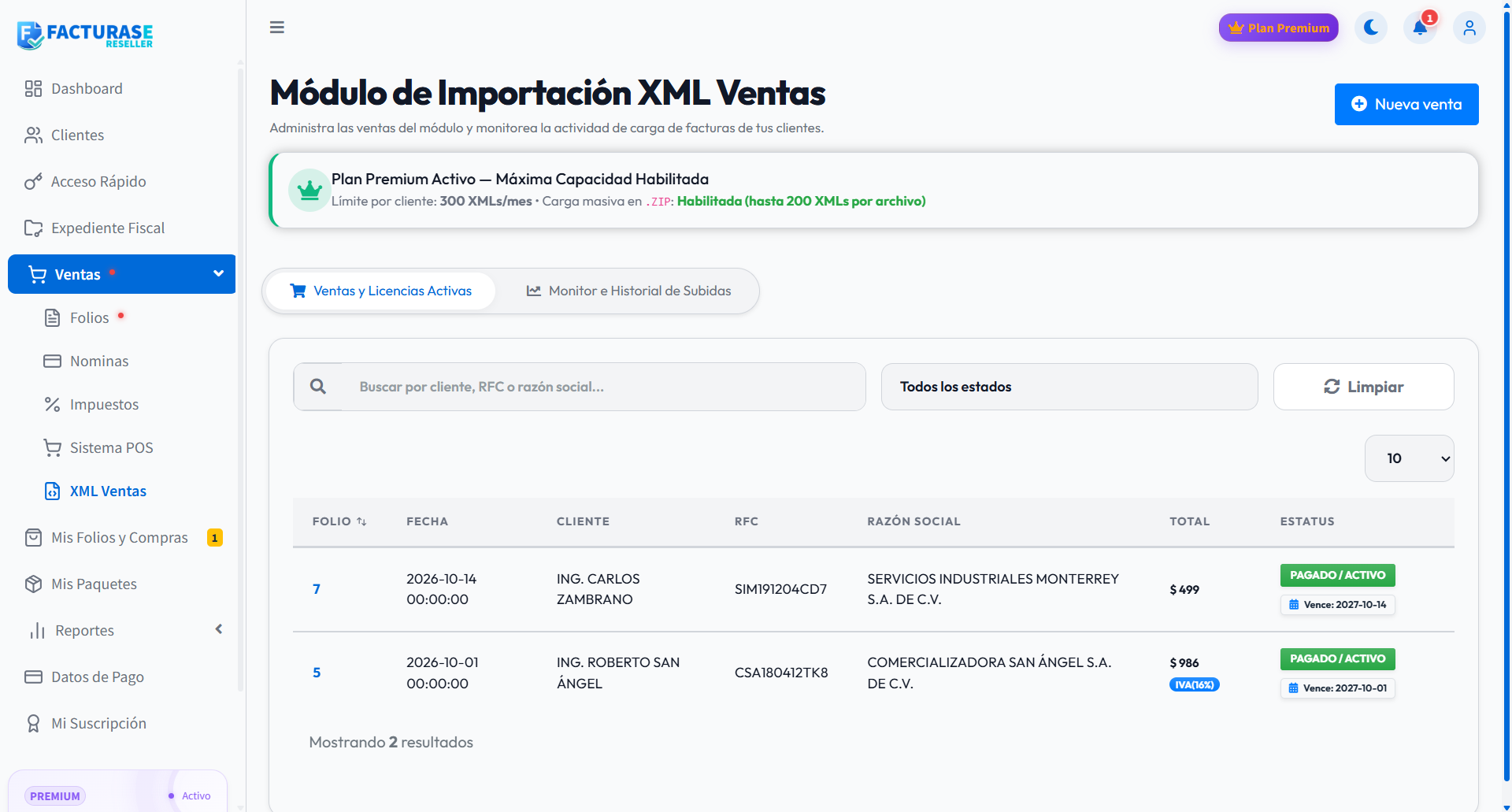Click the Facturase Reseller logo
Viewport: 1512px width, 812px height.
tap(85, 35)
